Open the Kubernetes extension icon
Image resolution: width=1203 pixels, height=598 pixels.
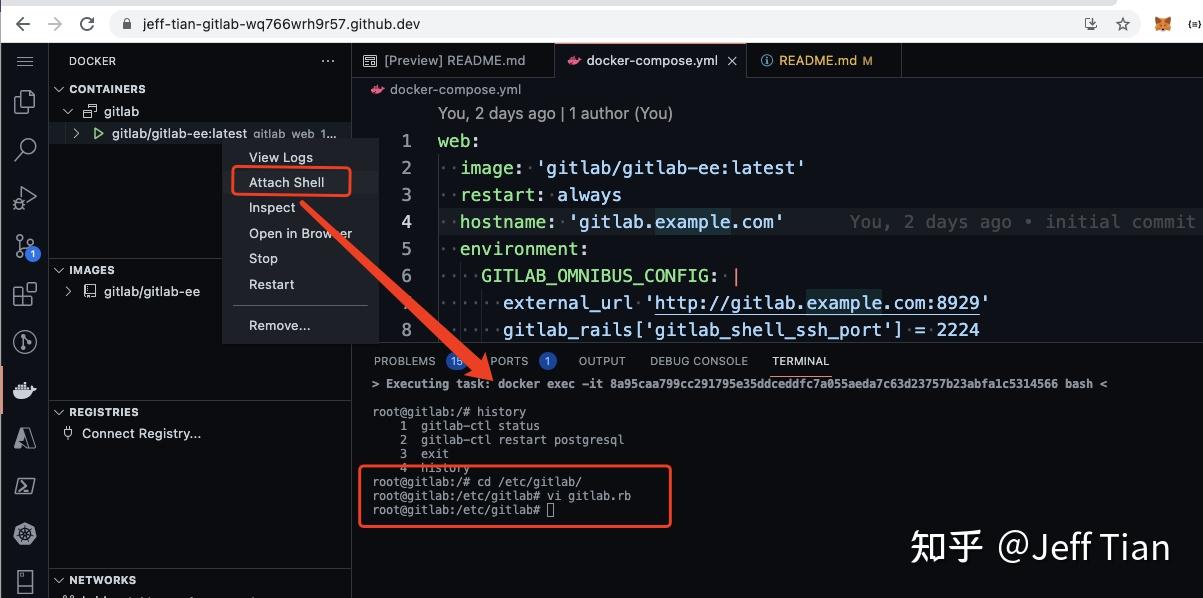pyautogui.click(x=25, y=533)
